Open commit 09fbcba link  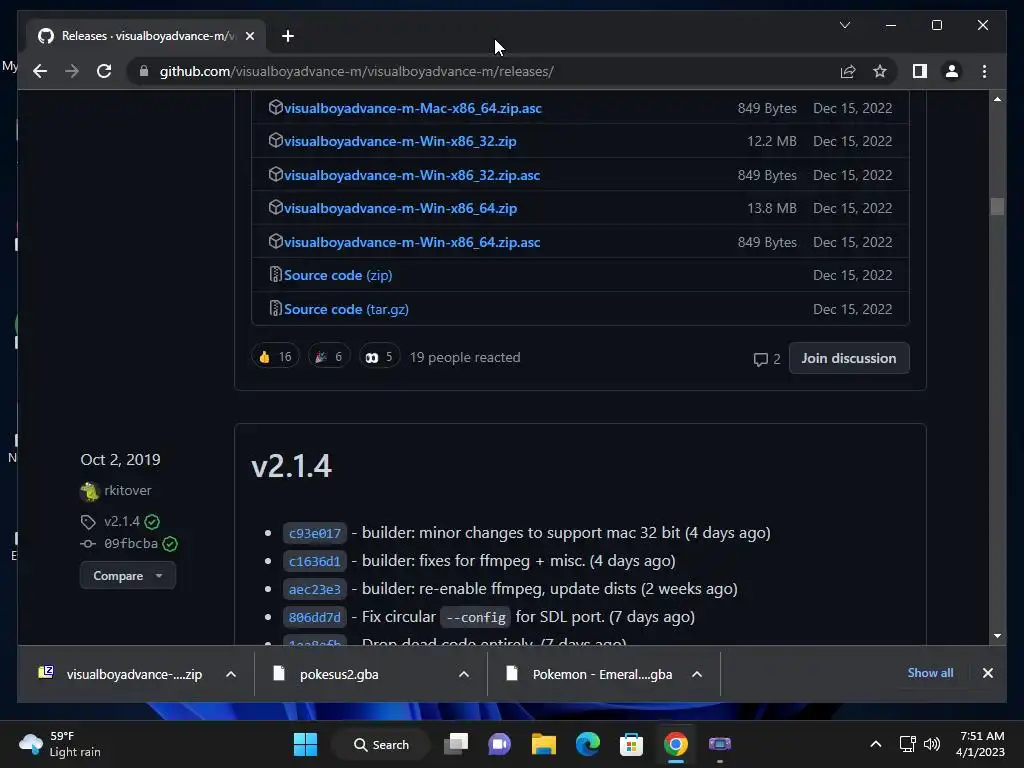coord(131,543)
